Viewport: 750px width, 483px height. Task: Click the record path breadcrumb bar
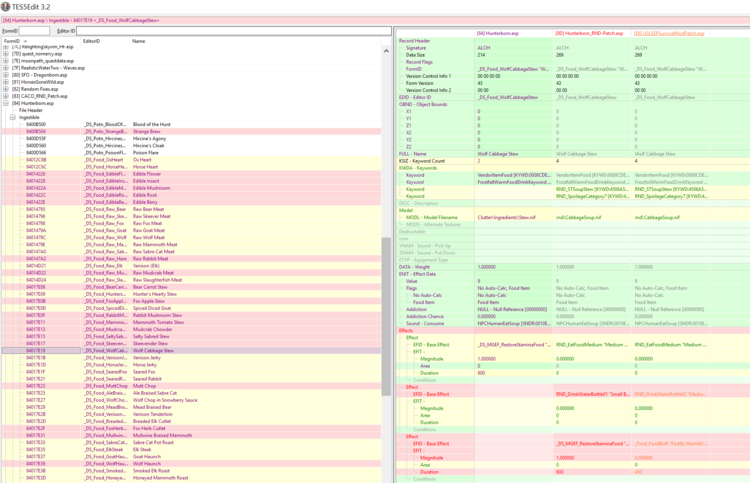pos(375,21)
